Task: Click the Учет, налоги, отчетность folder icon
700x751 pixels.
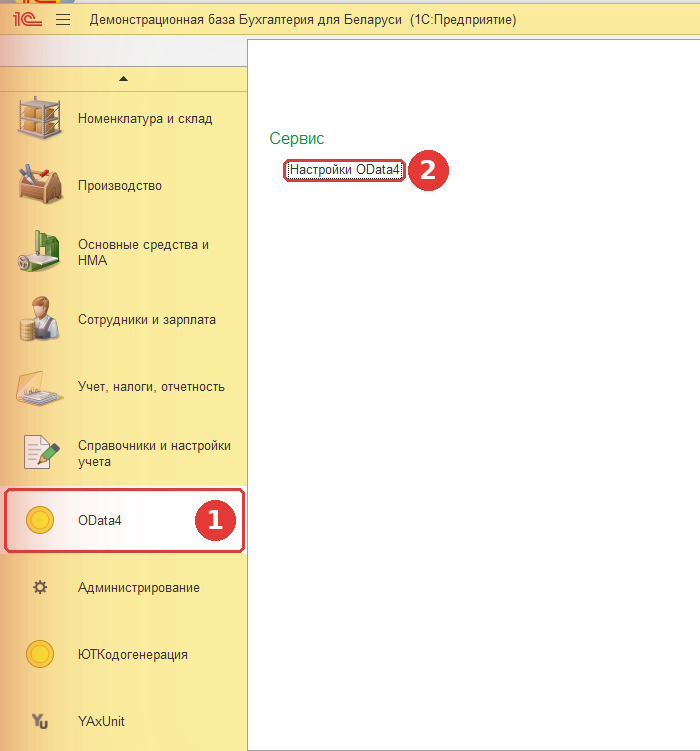Action: pyautogui.click(x=39, y=388)
